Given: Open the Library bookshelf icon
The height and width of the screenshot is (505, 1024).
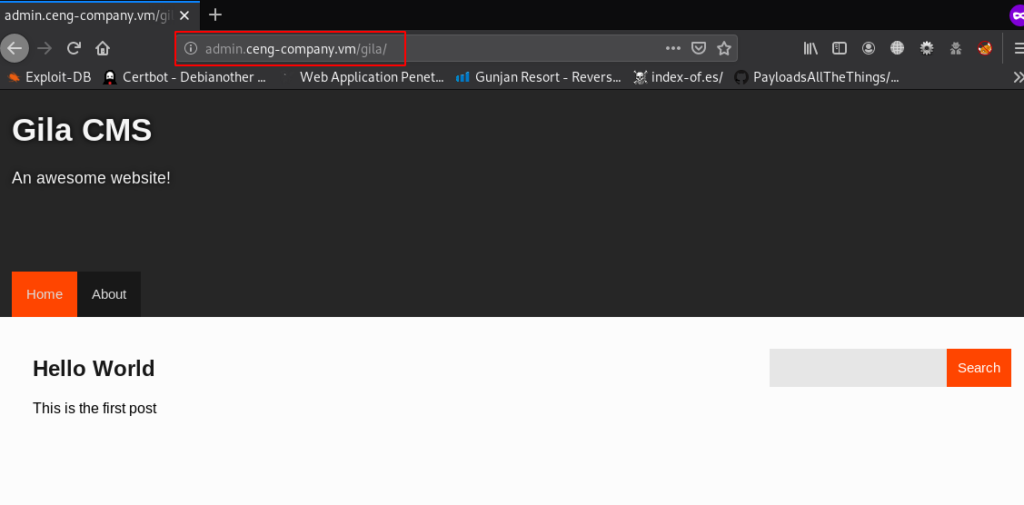Looking at the screenshot, I should pos(810,48).
